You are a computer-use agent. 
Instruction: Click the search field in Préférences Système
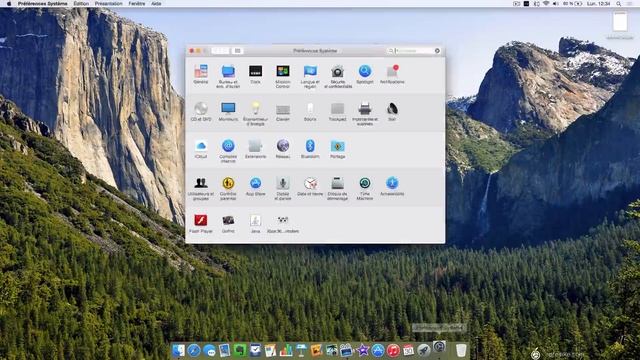click(413, 51)
